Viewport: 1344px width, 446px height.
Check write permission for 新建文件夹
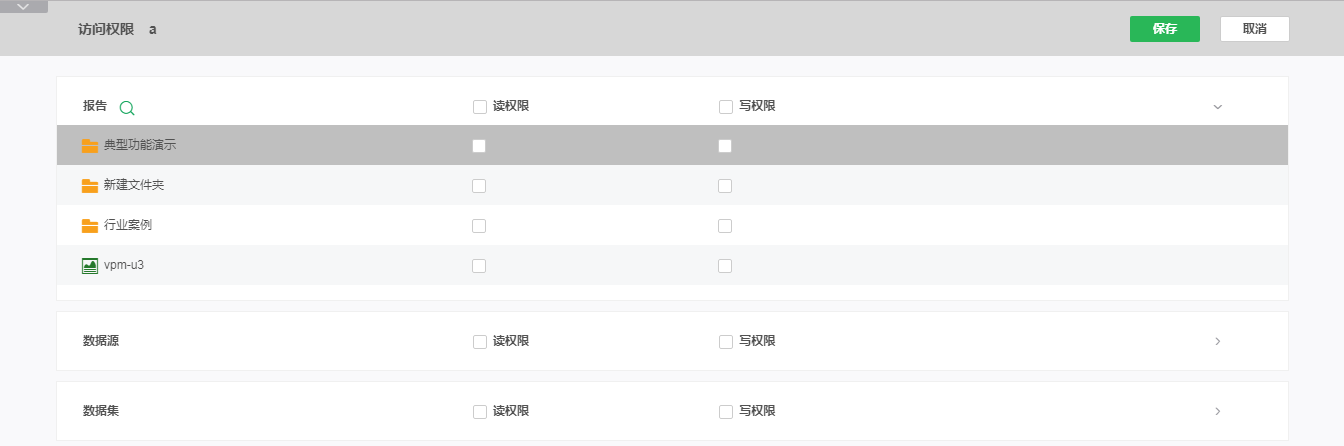[725, 186]
